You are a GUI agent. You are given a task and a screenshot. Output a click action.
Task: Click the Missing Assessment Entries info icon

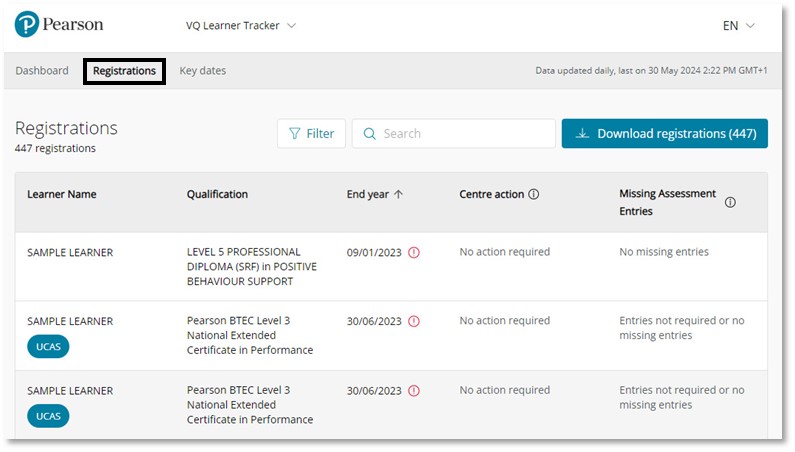730,203
